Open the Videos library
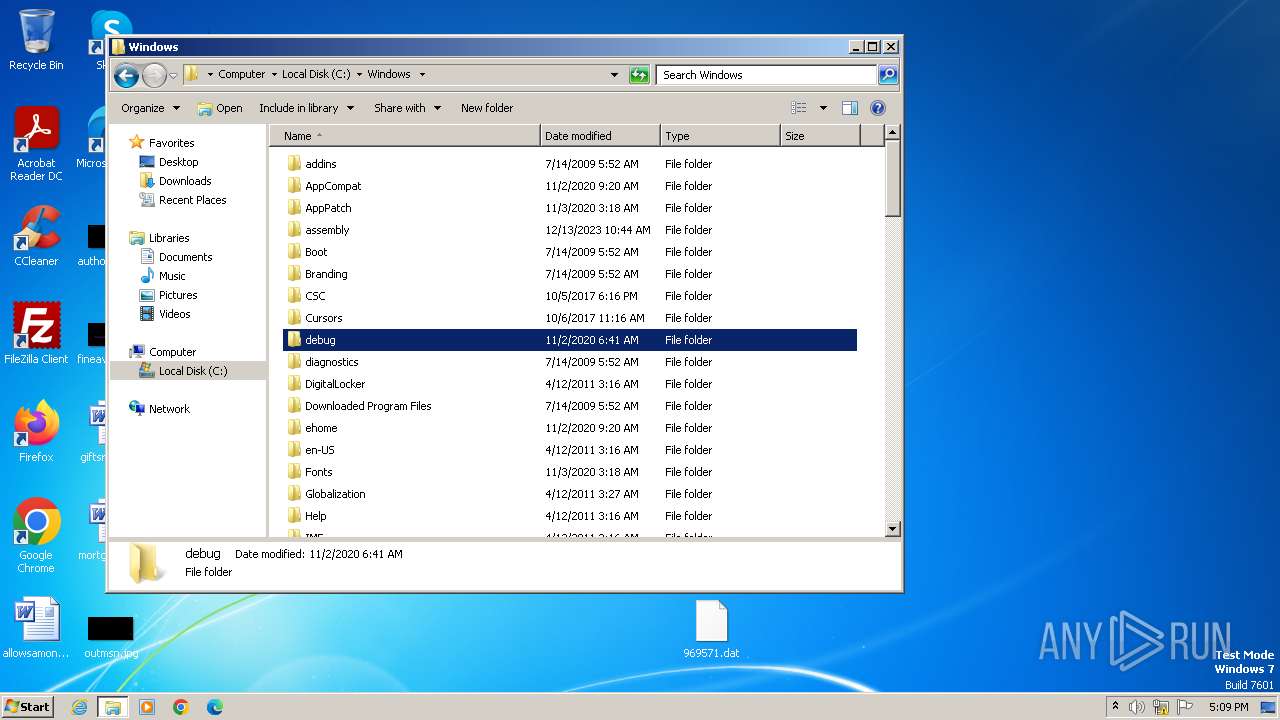The height and width of the screenshot is (720, 1280). (174, 314)
